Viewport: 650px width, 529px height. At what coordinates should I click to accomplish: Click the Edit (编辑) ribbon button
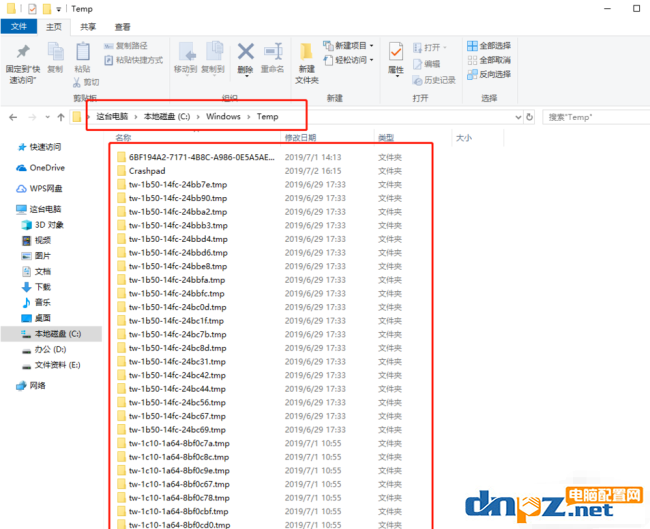(427, 64)
